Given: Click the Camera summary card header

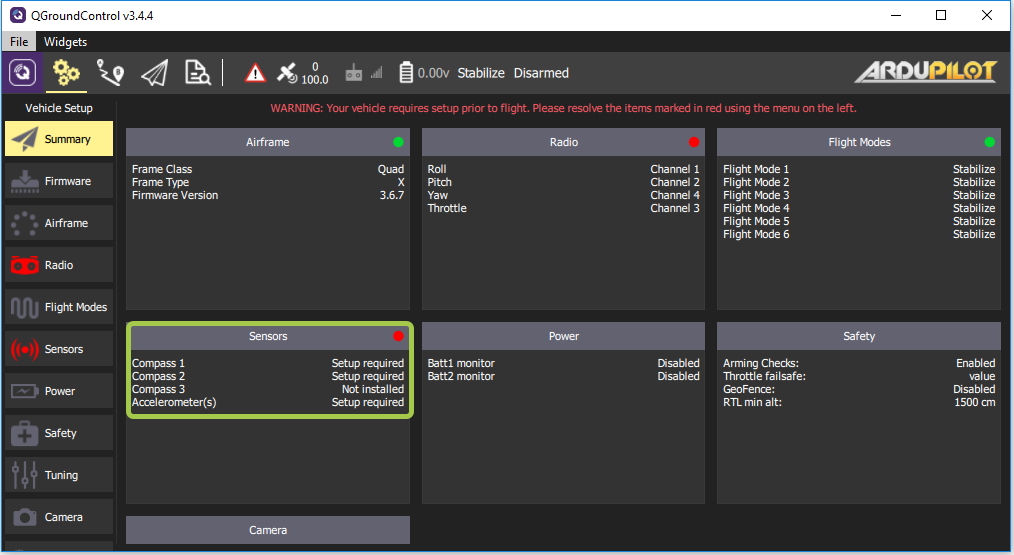Looking at the screenshot, I should click(268, 530).
